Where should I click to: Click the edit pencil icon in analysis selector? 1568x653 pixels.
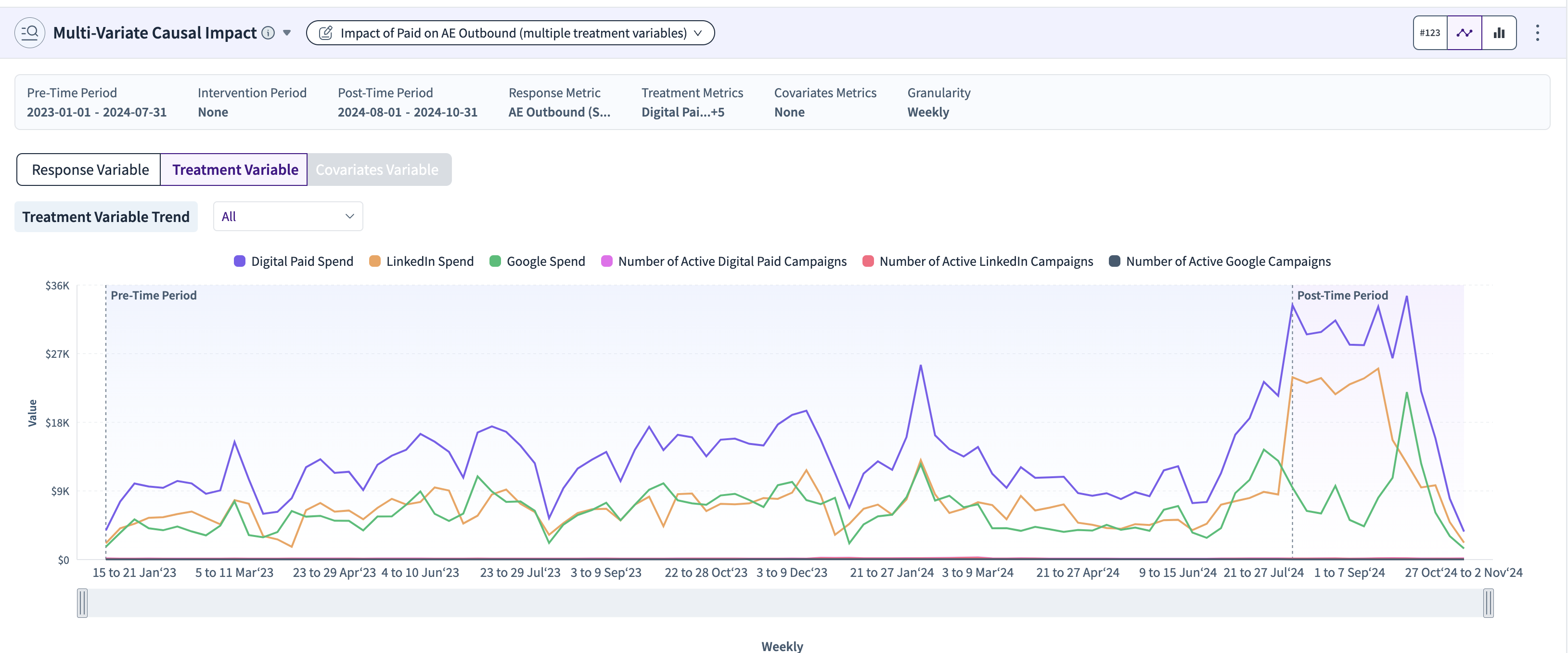[x=326, y=33]
